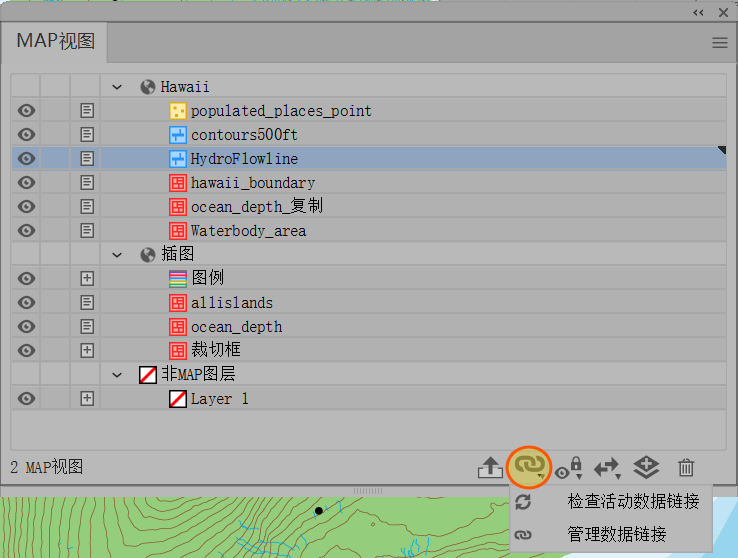The width and height of the screenshot is (738, 558).
Task: Click the Hawaii globe icon
Action: pyautogui.click(x=148, y=87)
